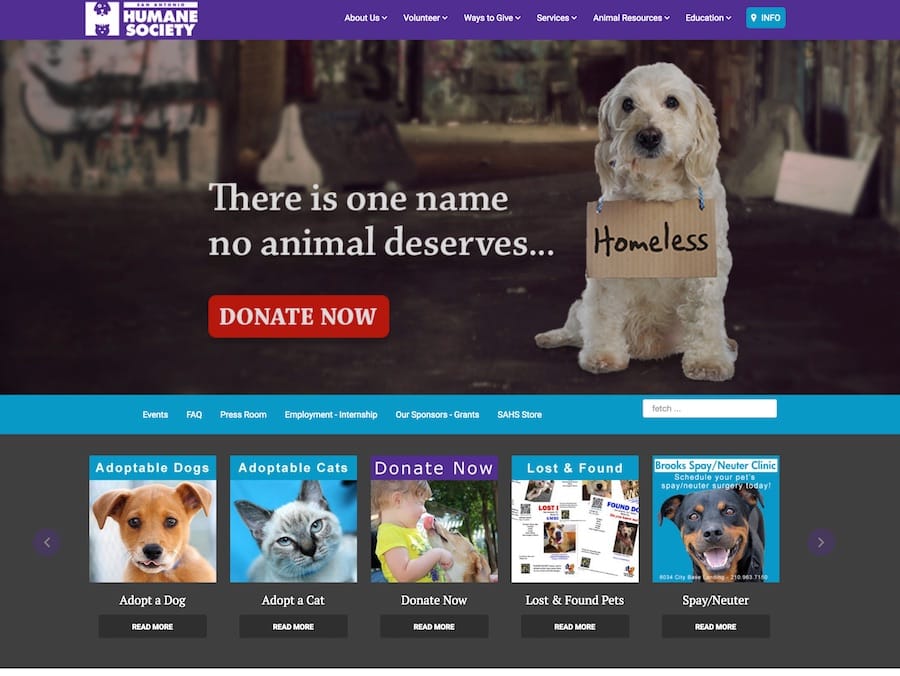Screen dimensions: 900x676
Task: Click Read More under Adopt a Dog
Action: [153, 627]
